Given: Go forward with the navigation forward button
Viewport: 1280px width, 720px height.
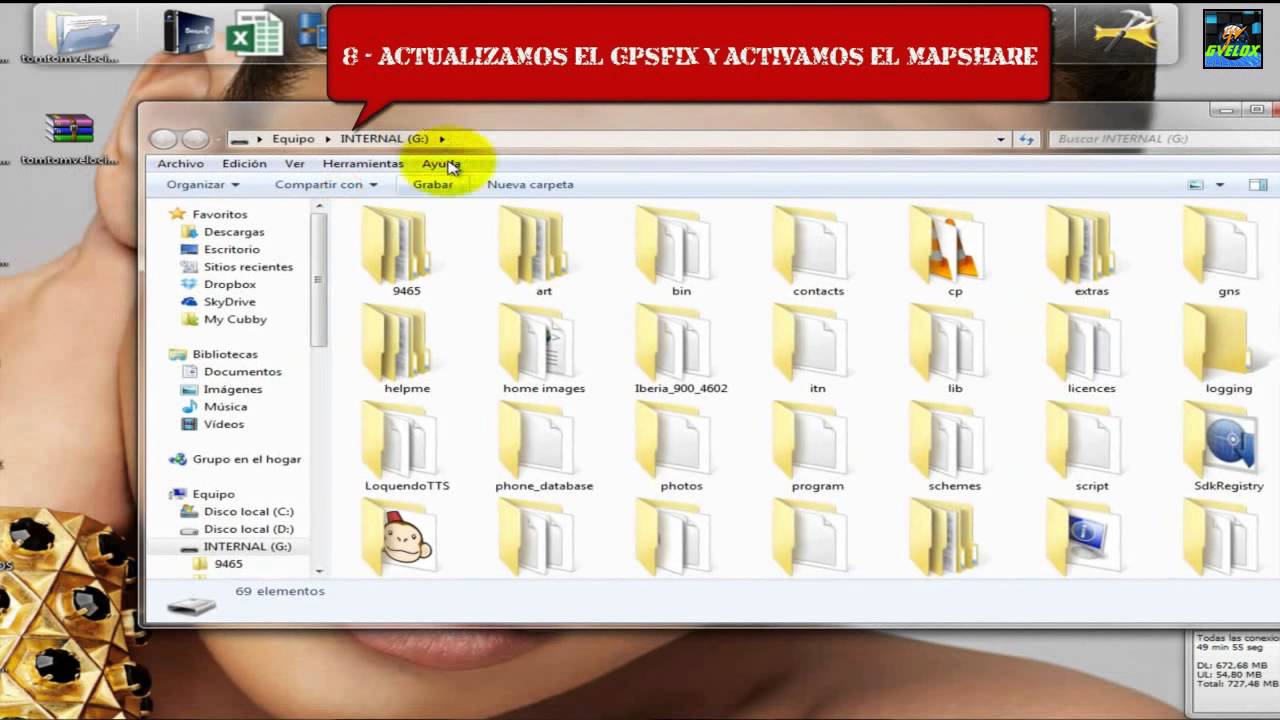Looking at the screenshot, I should point(195,139).
